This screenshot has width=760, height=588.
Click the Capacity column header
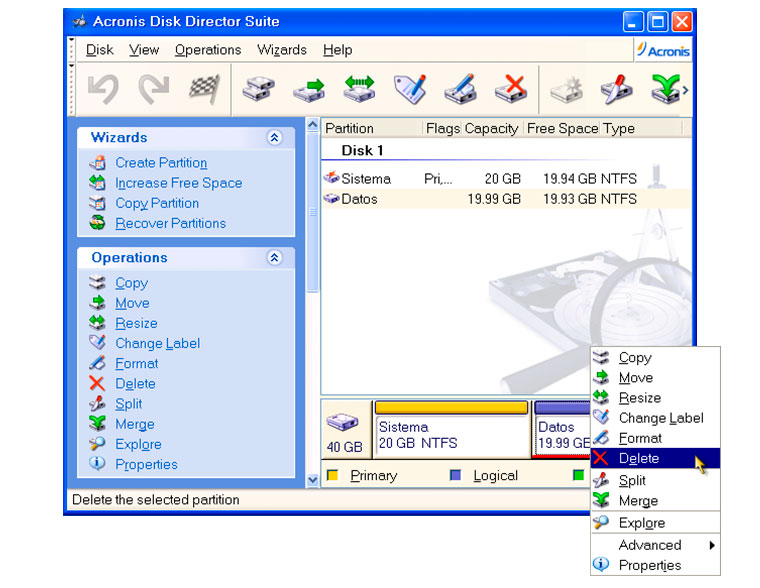pos(491,128)
